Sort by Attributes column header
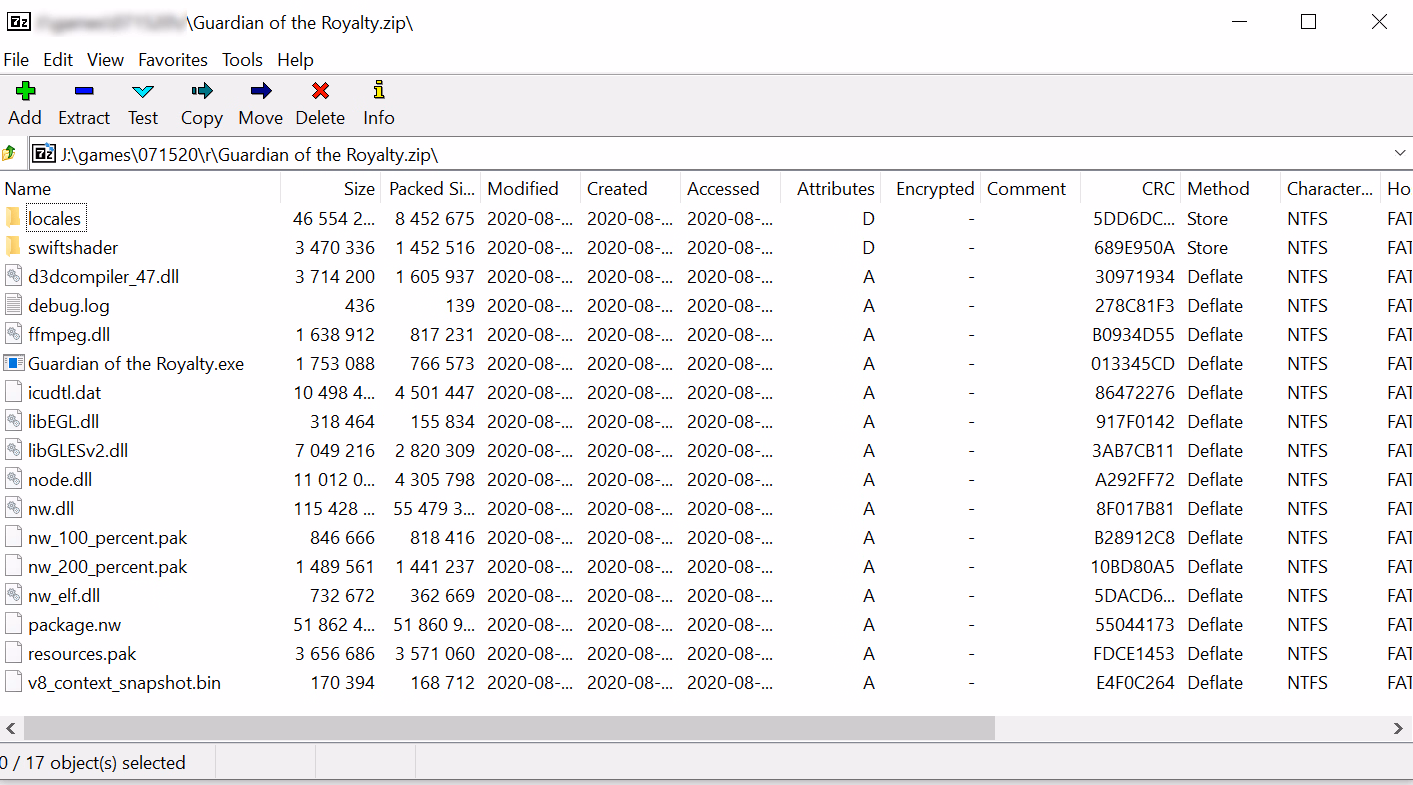 point(830,188)
